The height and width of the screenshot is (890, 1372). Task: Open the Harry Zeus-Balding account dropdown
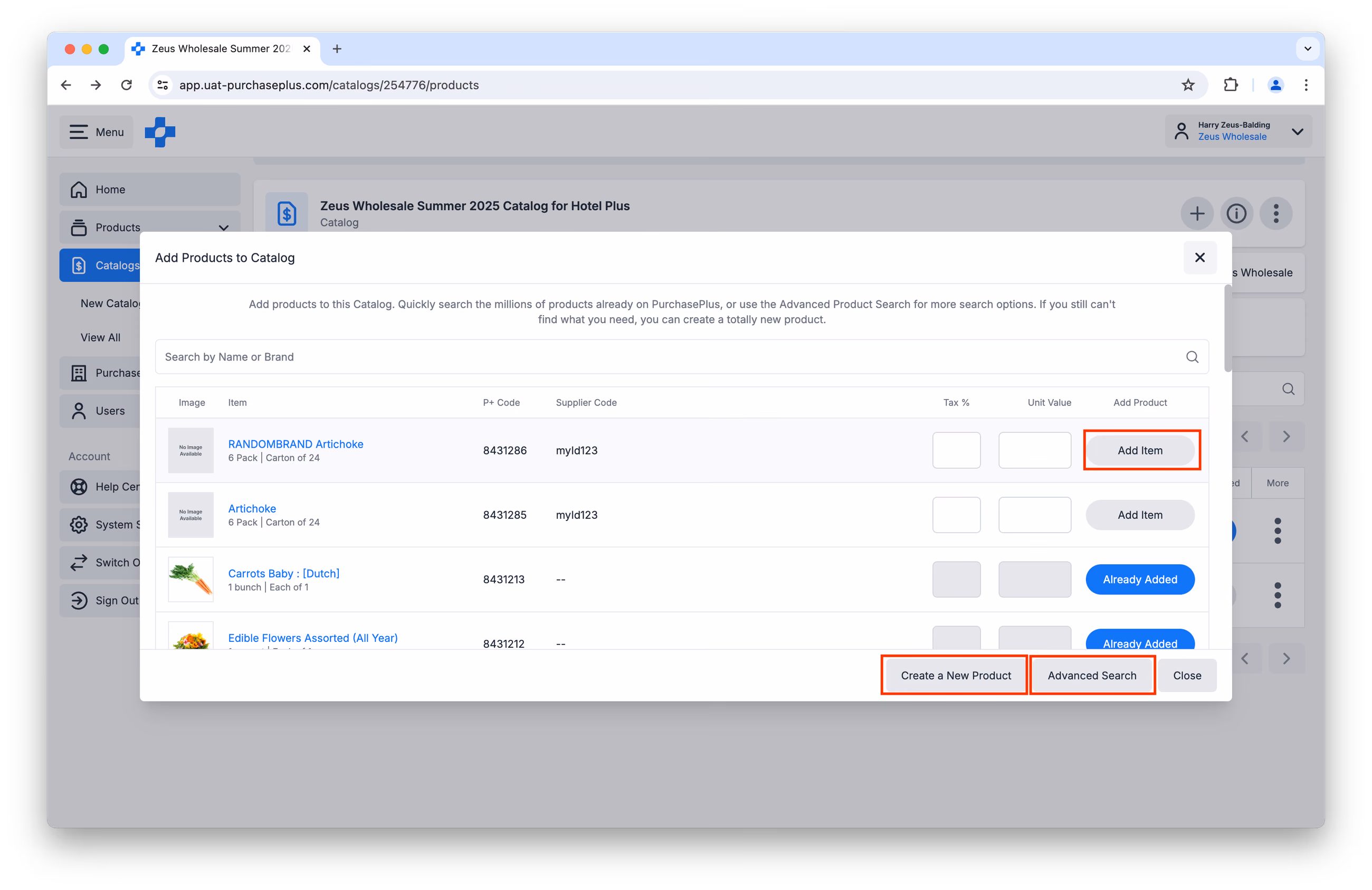click(x=1237, y=131)
